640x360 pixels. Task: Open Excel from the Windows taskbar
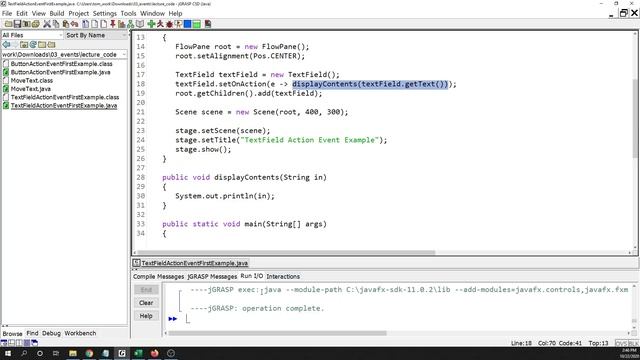[138, 353]
